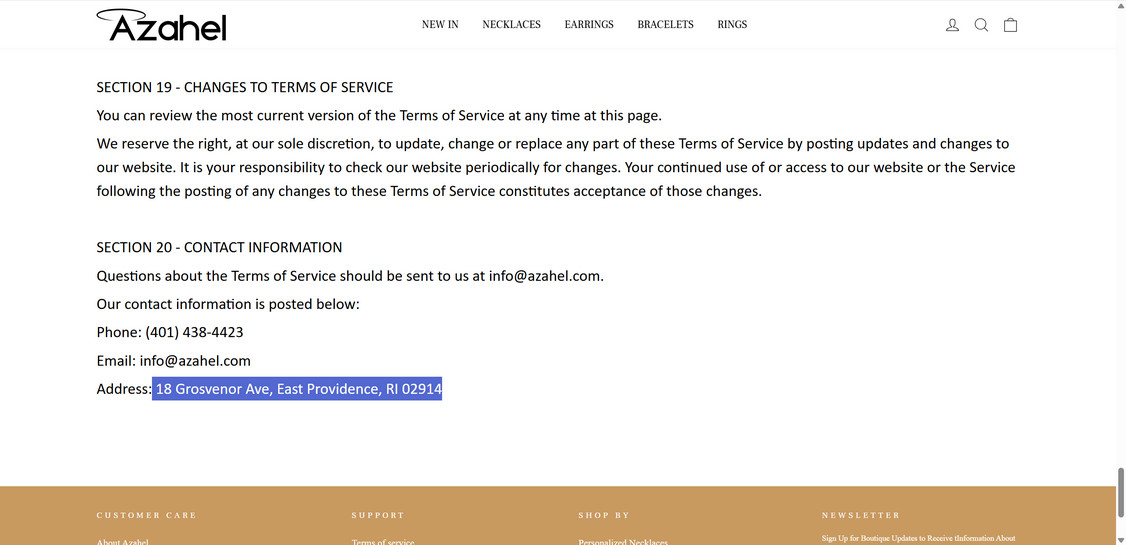Open the search magnifier icon

[x=981, y=25]
